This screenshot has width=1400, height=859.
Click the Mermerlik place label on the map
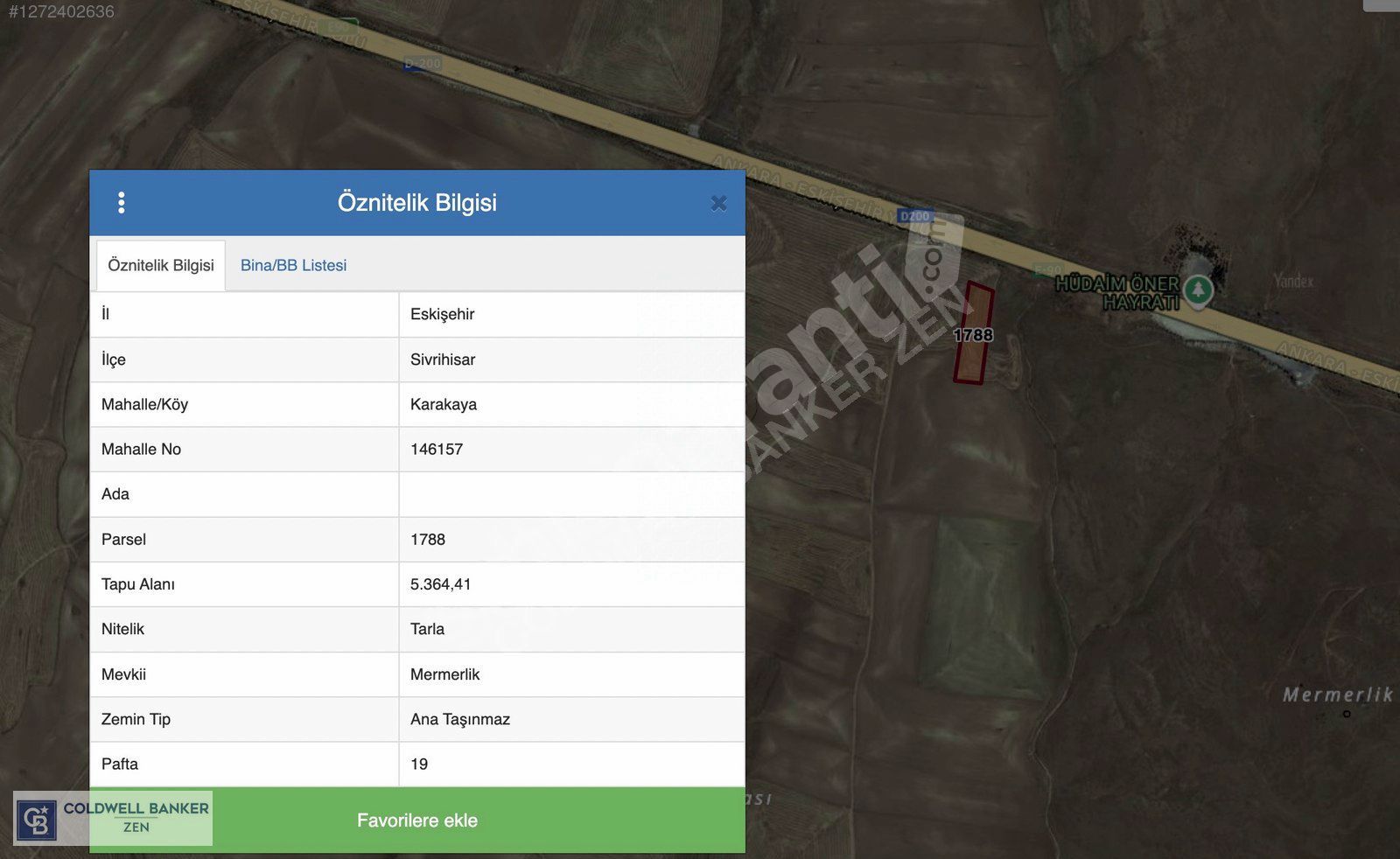[1336, 695]
